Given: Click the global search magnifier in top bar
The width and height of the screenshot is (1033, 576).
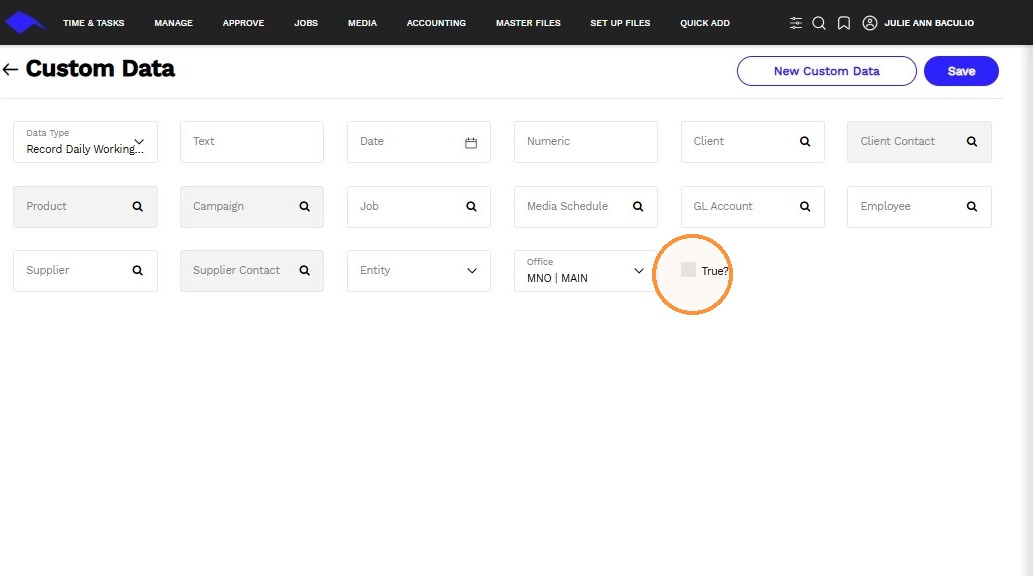Looking at the screenshot, I should tap(819, 23).
